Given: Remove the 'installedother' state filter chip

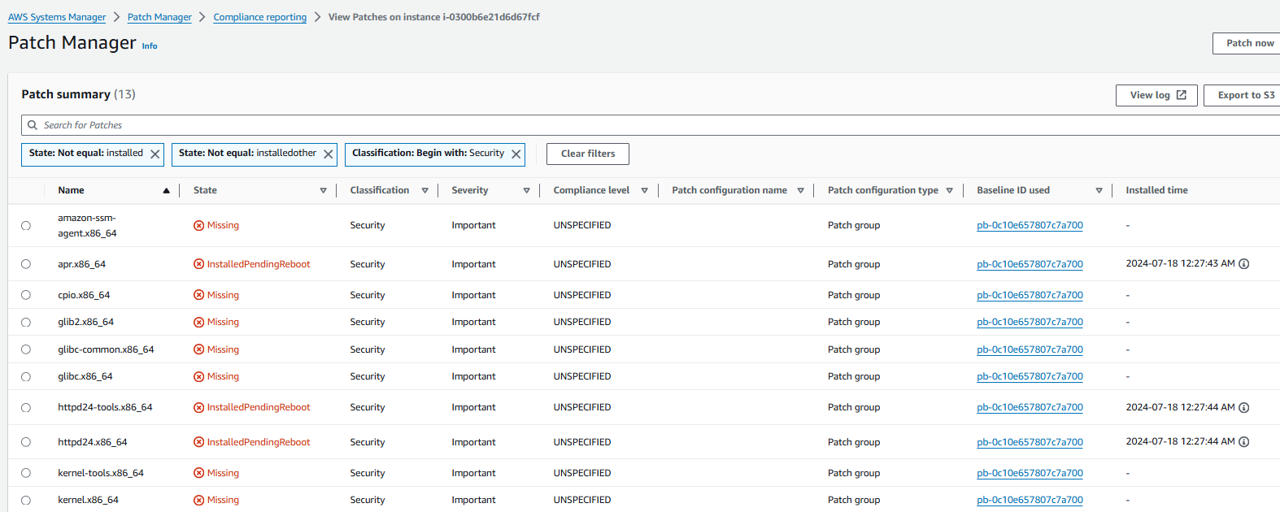Looking at the screenshot, I should [328, 154].
